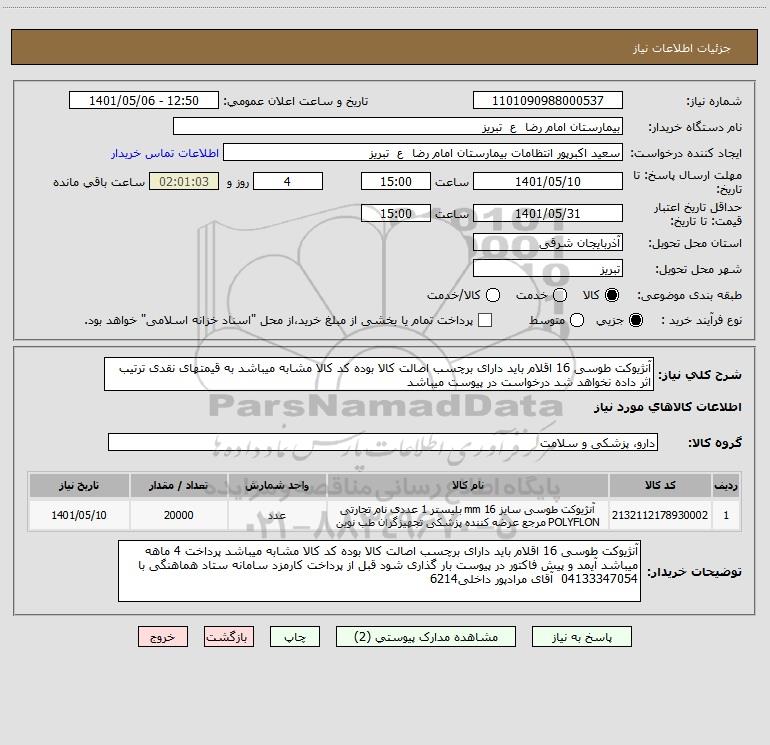Click the announcement date field 1401/05/06 - 12:50
This screenshot has height=745, width=770.
coord(144,101)
